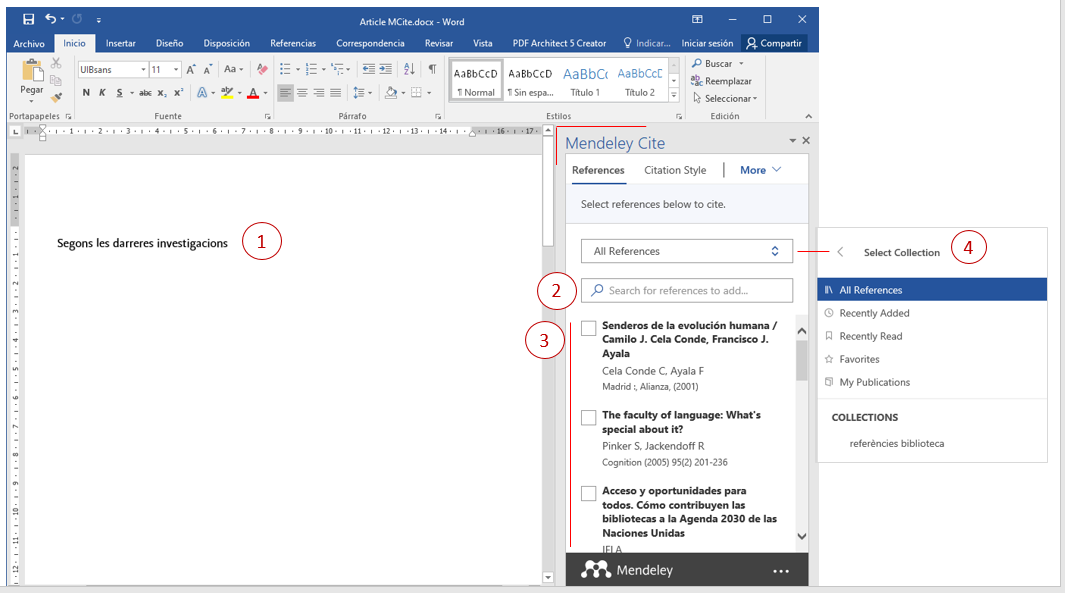Toggle italic (K) formatting

[x=102, y=93]
